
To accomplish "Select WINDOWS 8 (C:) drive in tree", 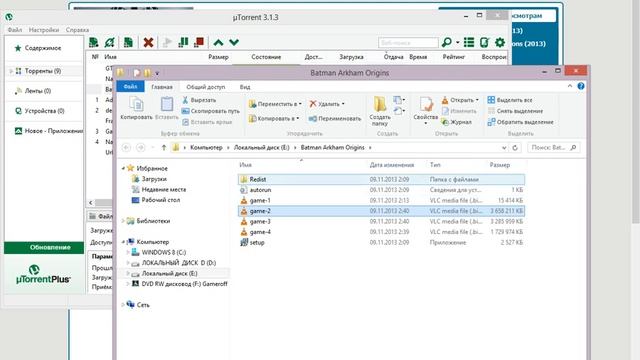I will point(163,252).
